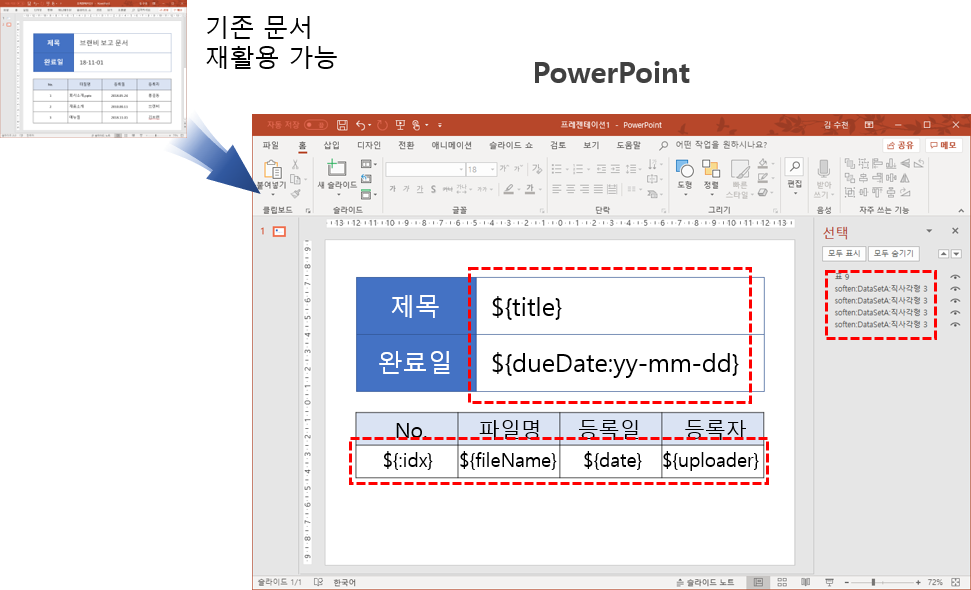Screen dimensions: 971x590
Task: Click the Cut scissors icon
Action: [x=295, y=165]
